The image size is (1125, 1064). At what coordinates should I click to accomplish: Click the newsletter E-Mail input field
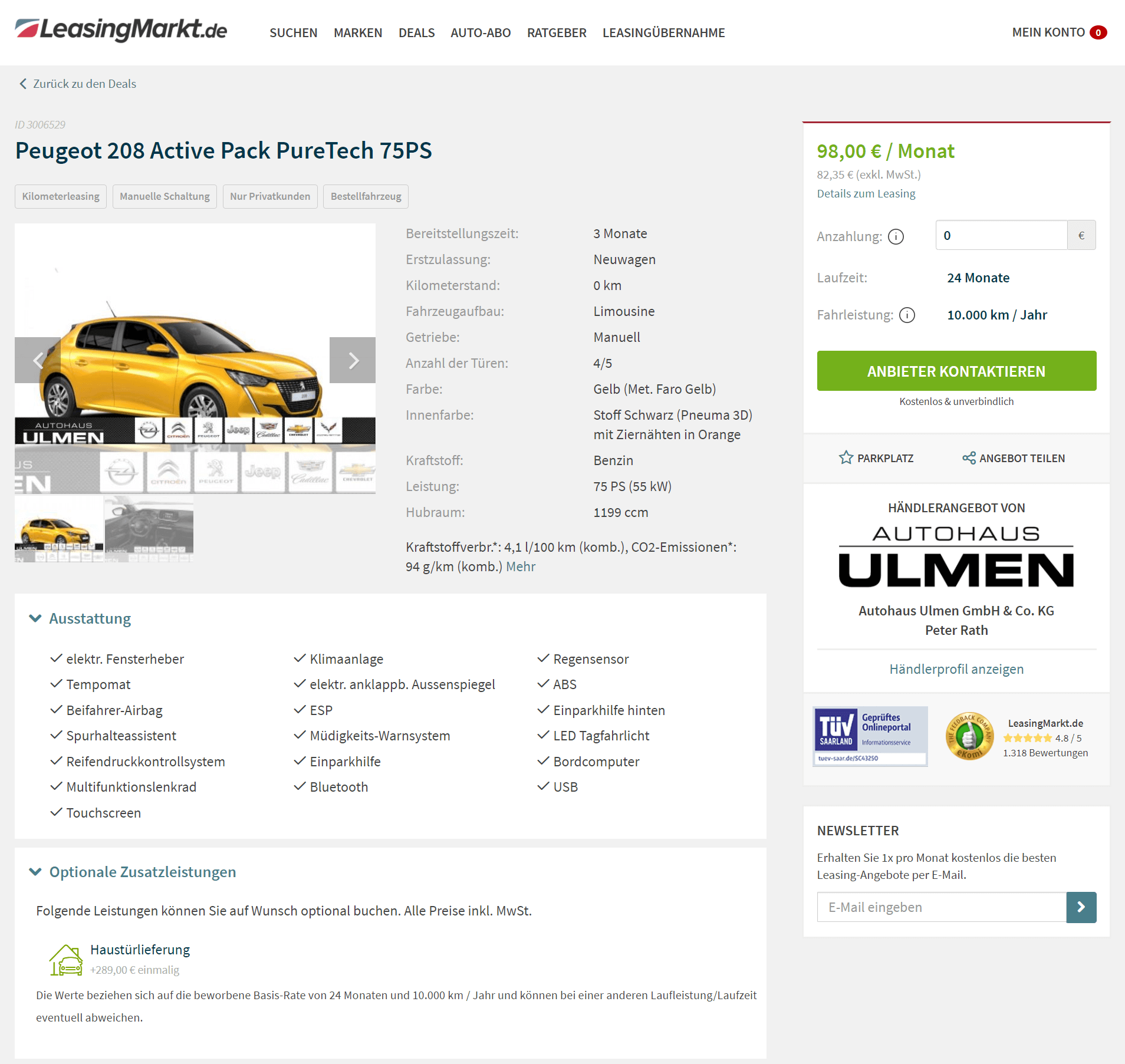[942, 907]
